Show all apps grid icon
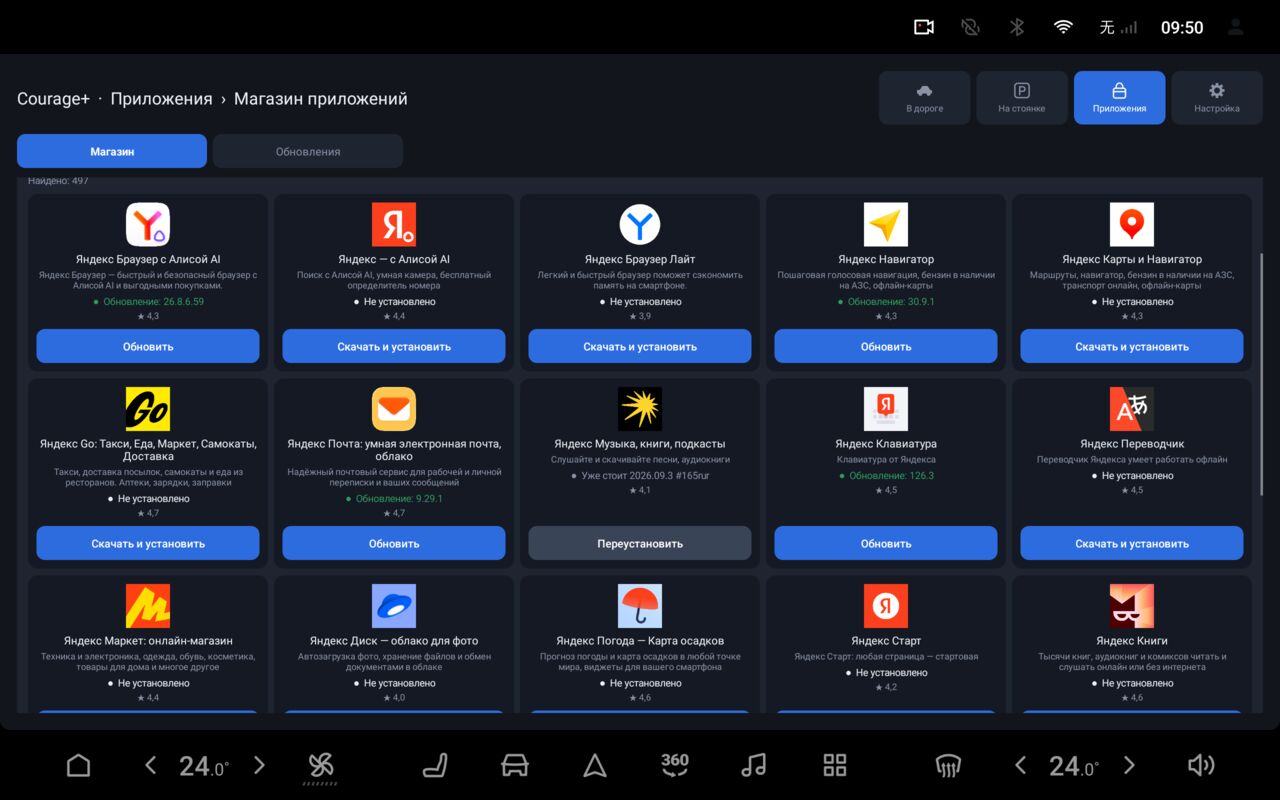The width and height of the screenshot is (1280, 800). pos(835,766)
